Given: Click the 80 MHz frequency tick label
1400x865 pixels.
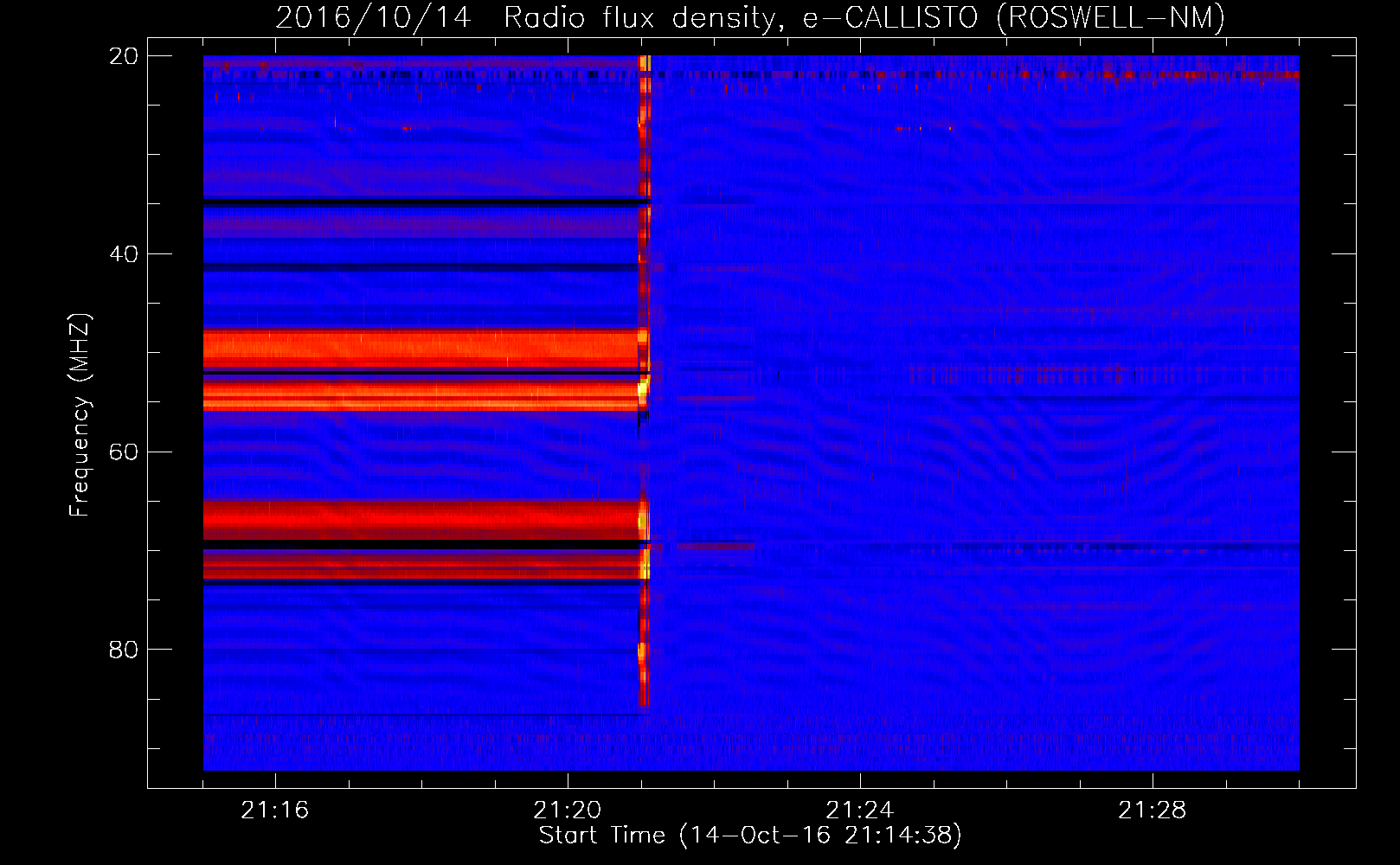Looking at the screenshot, I should pos(123,650).
